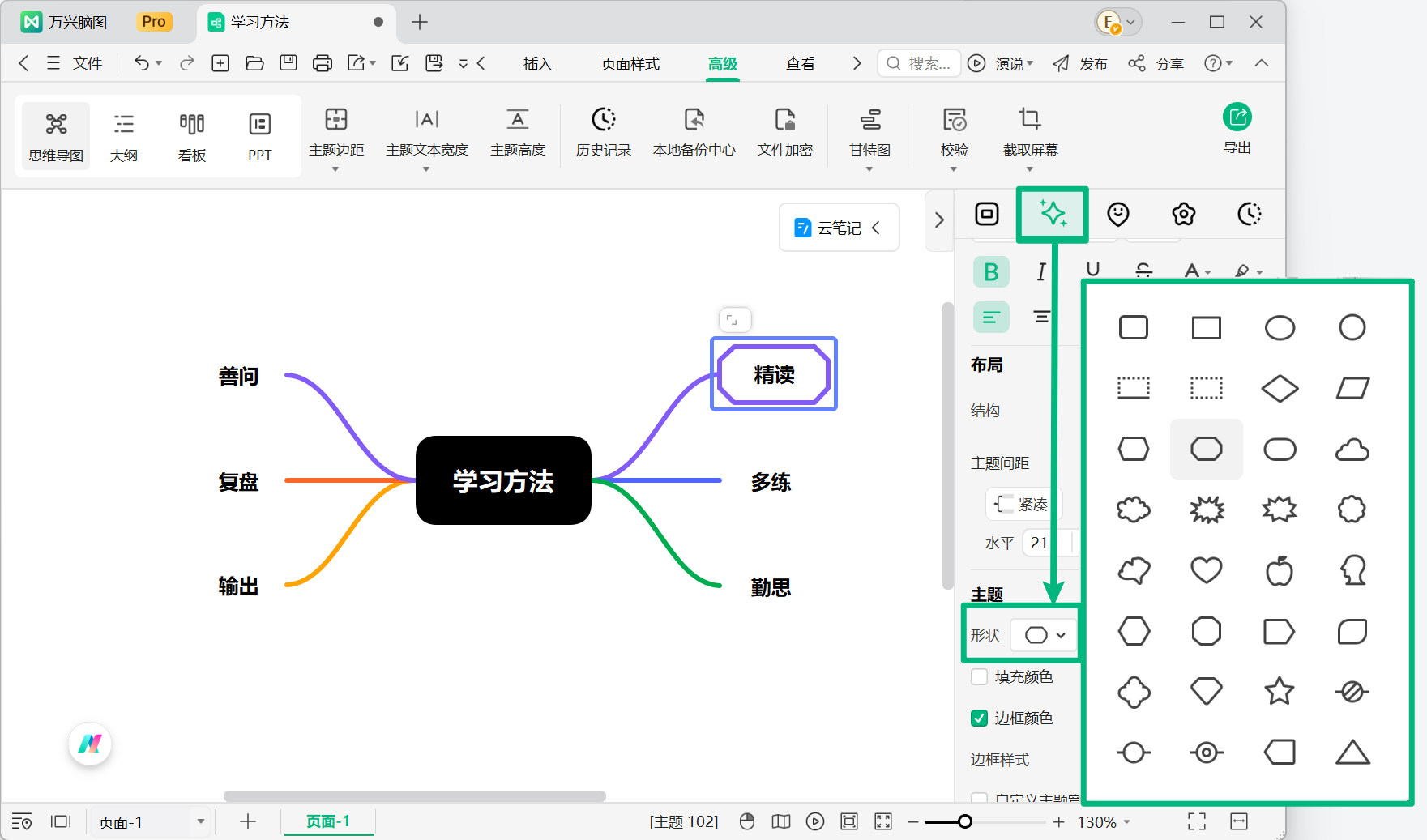The image size is (1427, 840).
Task: Toggle Underline formatting
Action: [1092, 270]
